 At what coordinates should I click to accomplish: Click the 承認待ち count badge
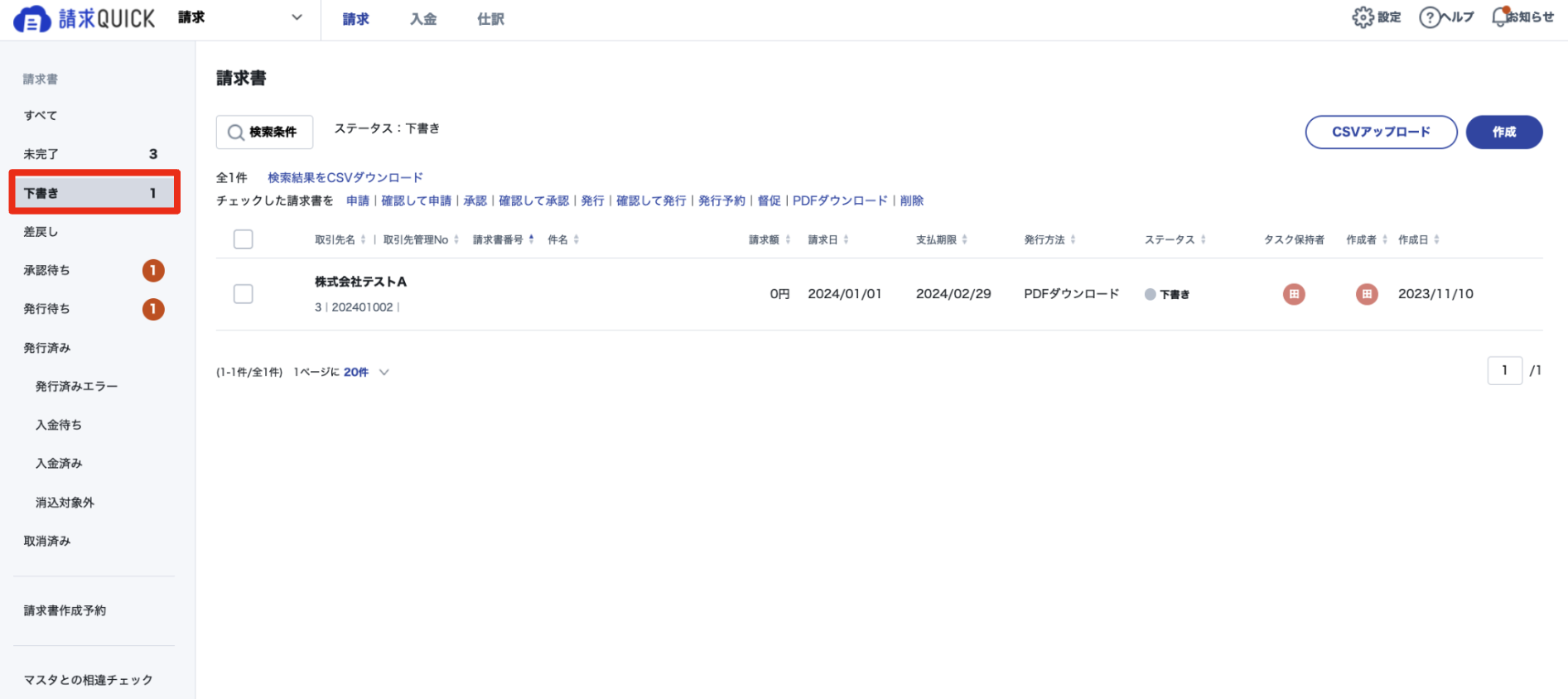(153, 270)
